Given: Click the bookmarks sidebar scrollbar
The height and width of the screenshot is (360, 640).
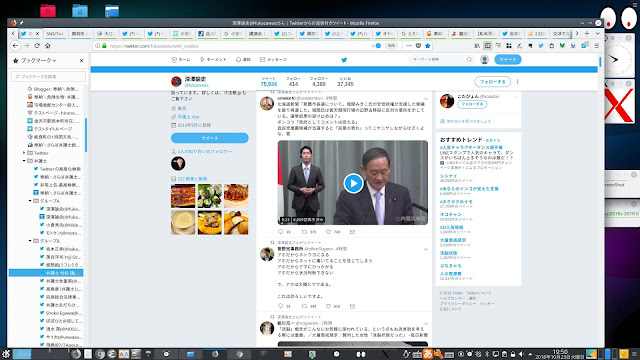Looking at the screenshot, I should point(86,135).
